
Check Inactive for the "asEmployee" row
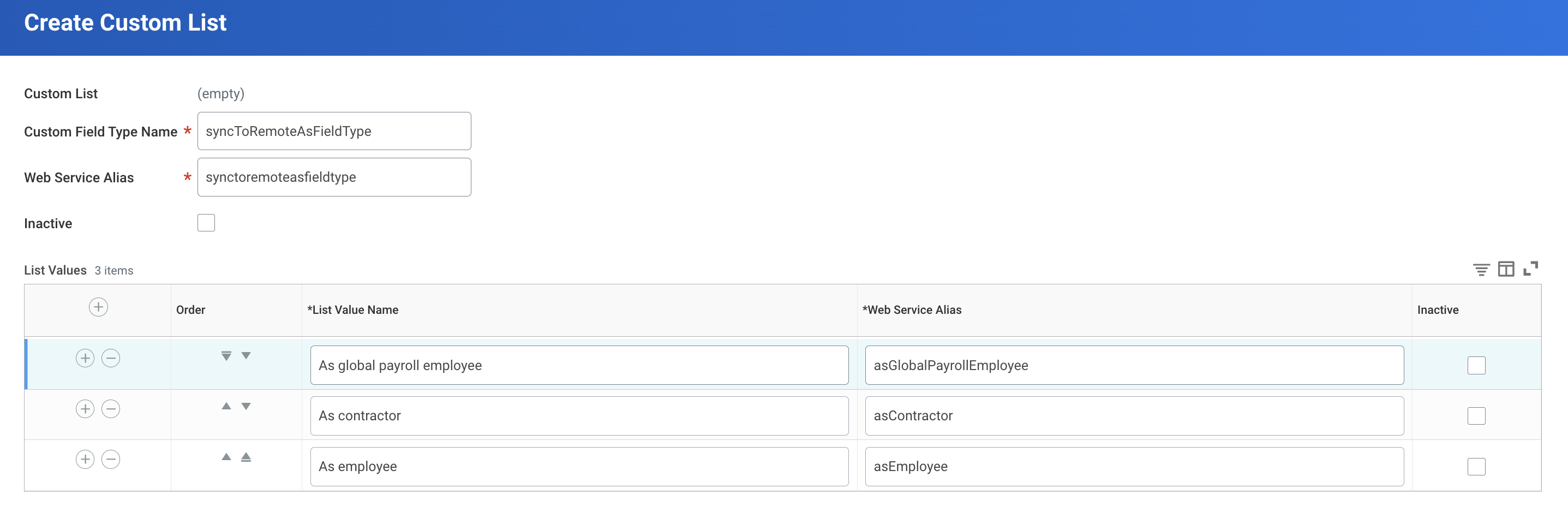pos(1477,466)
